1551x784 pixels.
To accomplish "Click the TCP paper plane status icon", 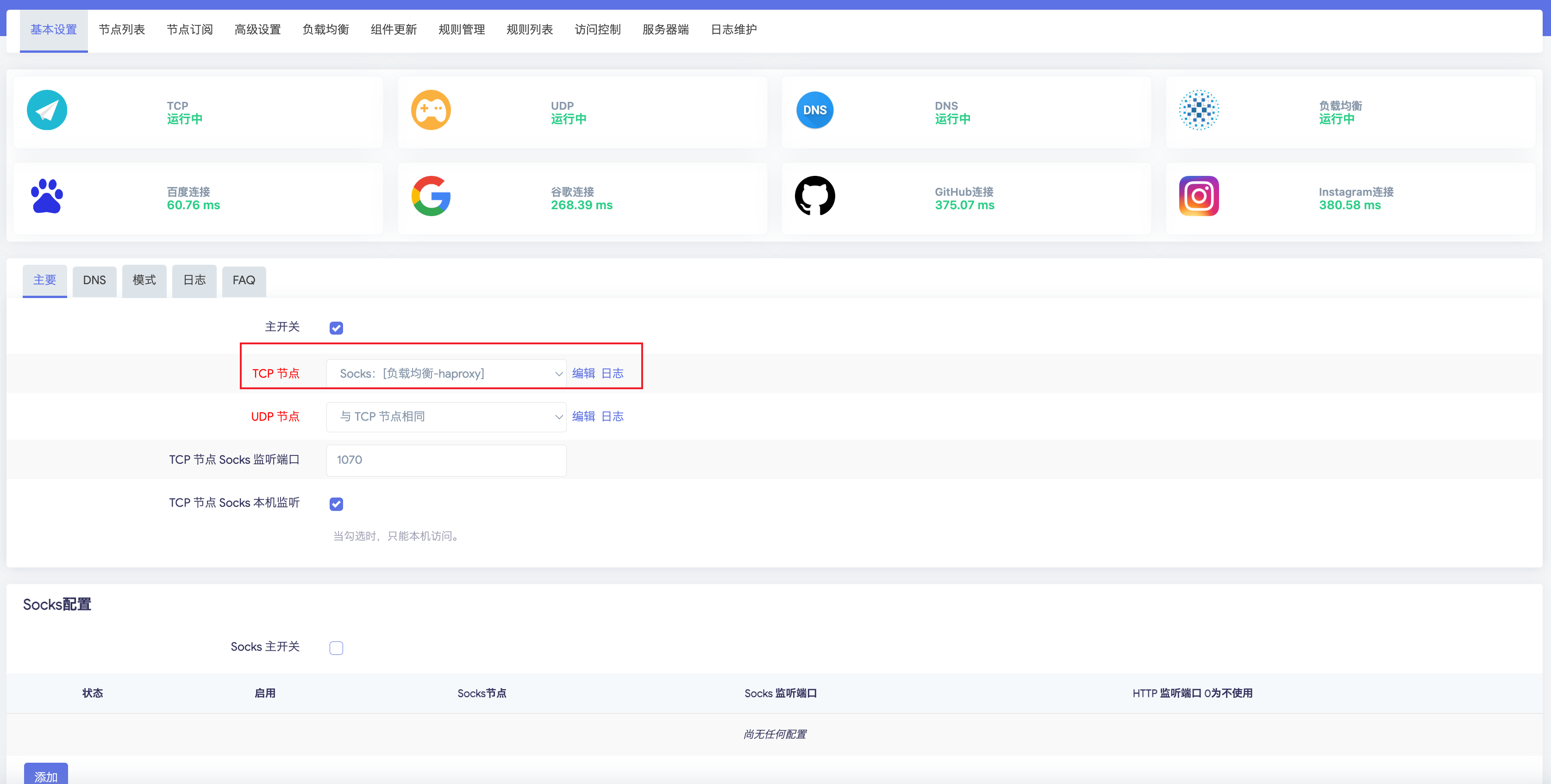I will click(x=47, y=110).
